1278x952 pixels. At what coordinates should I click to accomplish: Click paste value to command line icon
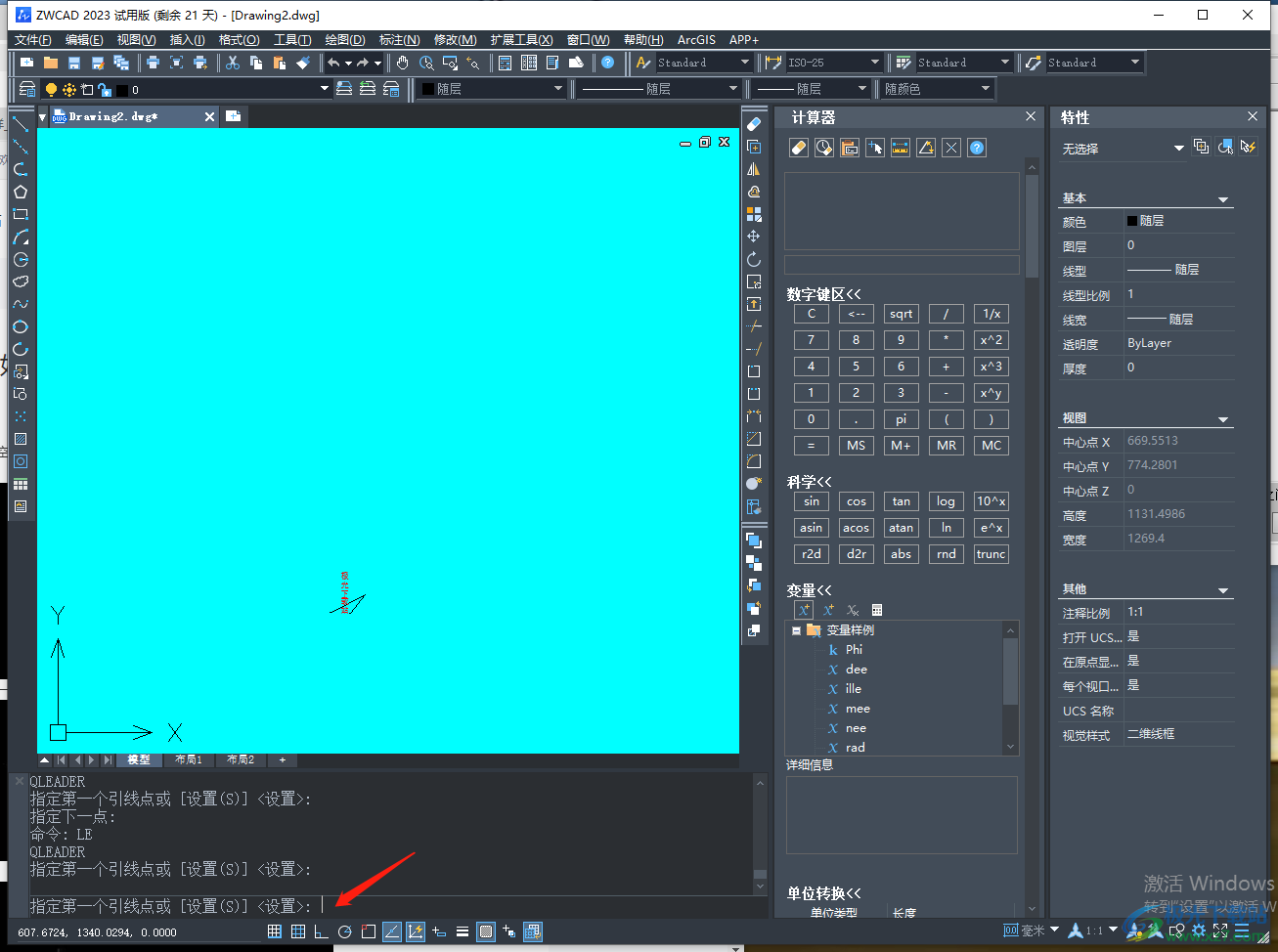point(850,148)
